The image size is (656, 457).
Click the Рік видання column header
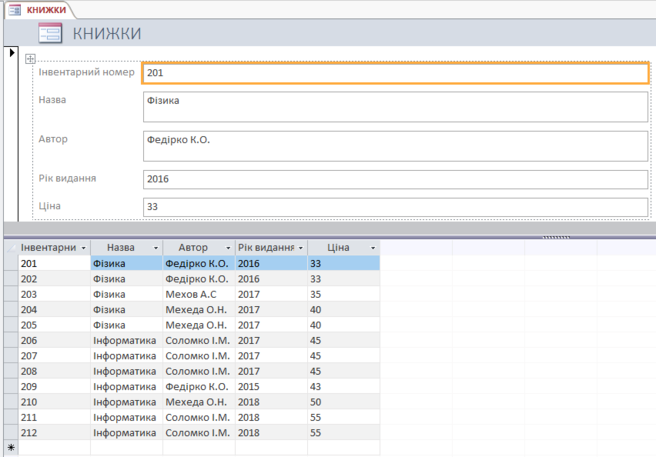coord(271,248)
